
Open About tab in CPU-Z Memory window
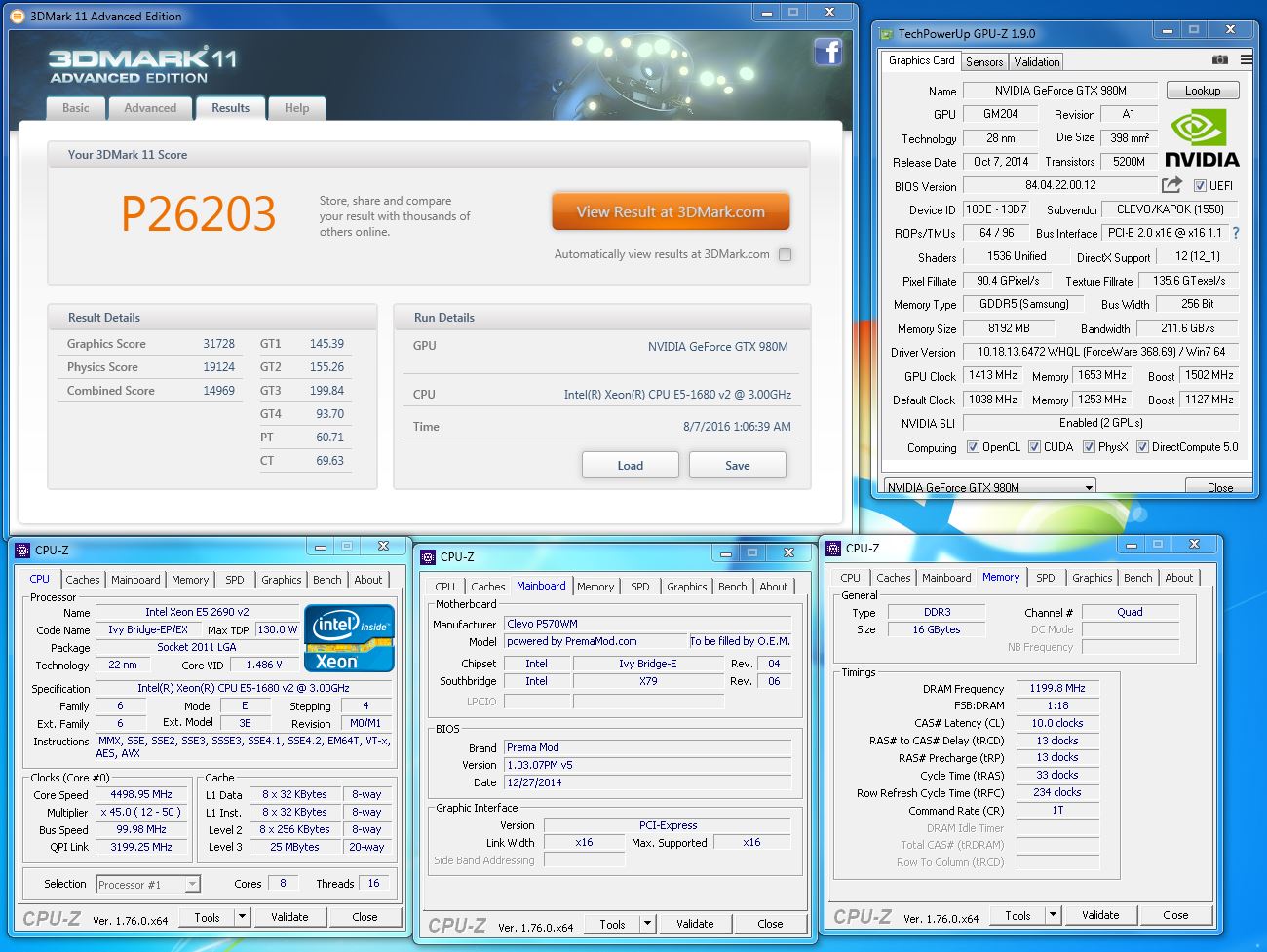(x=1179, y=578)
